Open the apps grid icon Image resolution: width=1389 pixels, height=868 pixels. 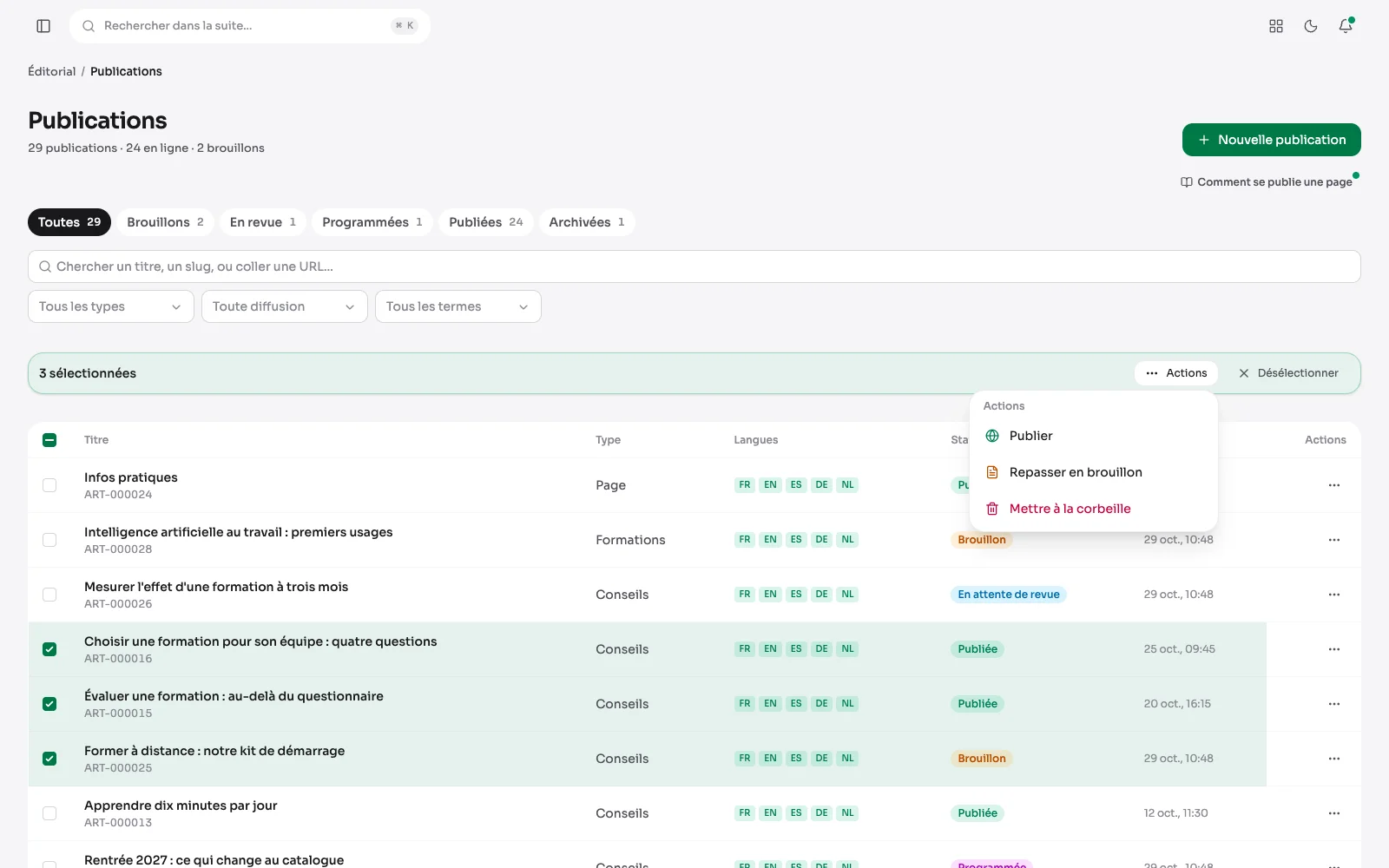coord(1276,26)
